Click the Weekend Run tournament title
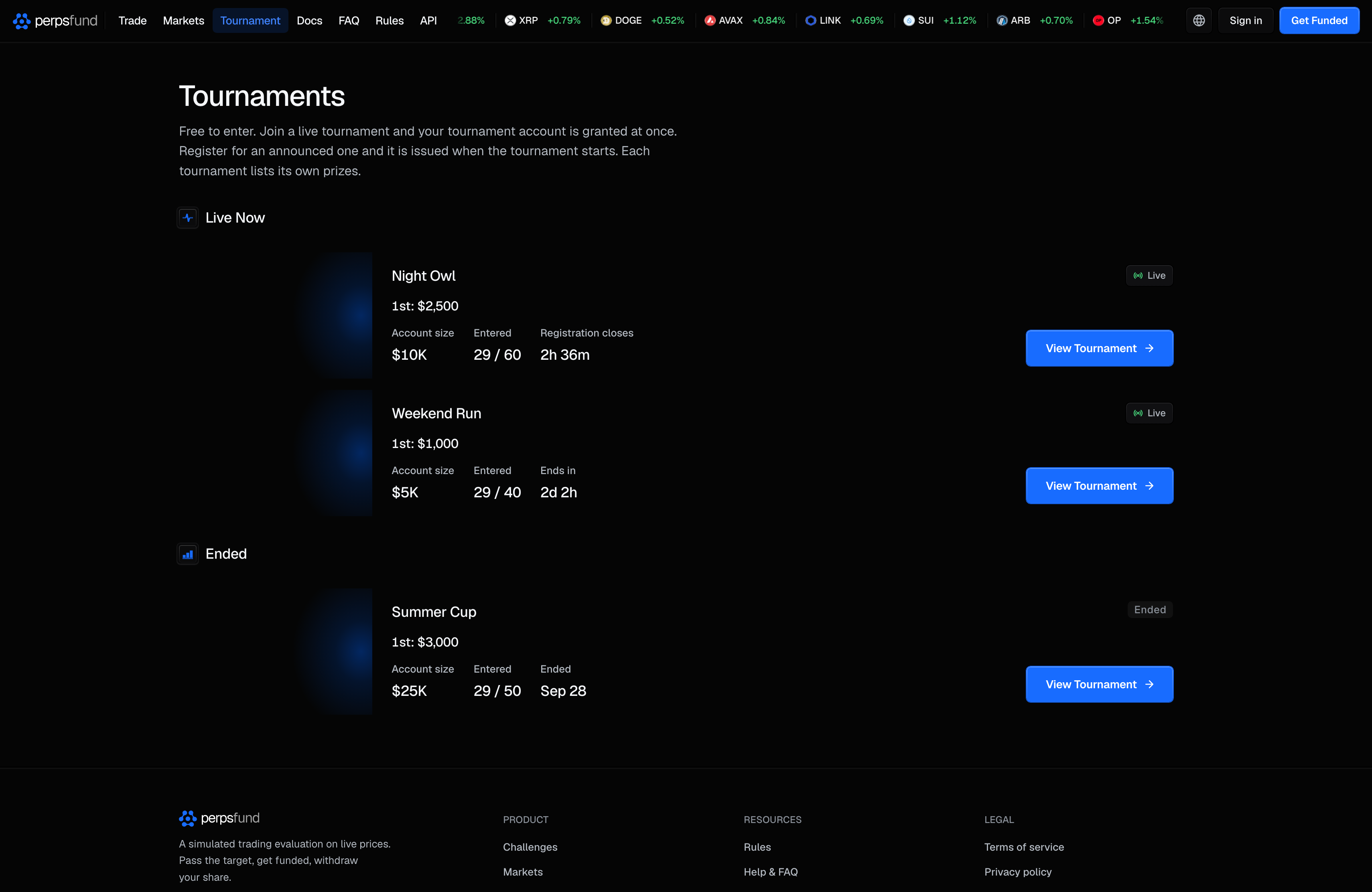1372x892 pixels. (436, 414)
